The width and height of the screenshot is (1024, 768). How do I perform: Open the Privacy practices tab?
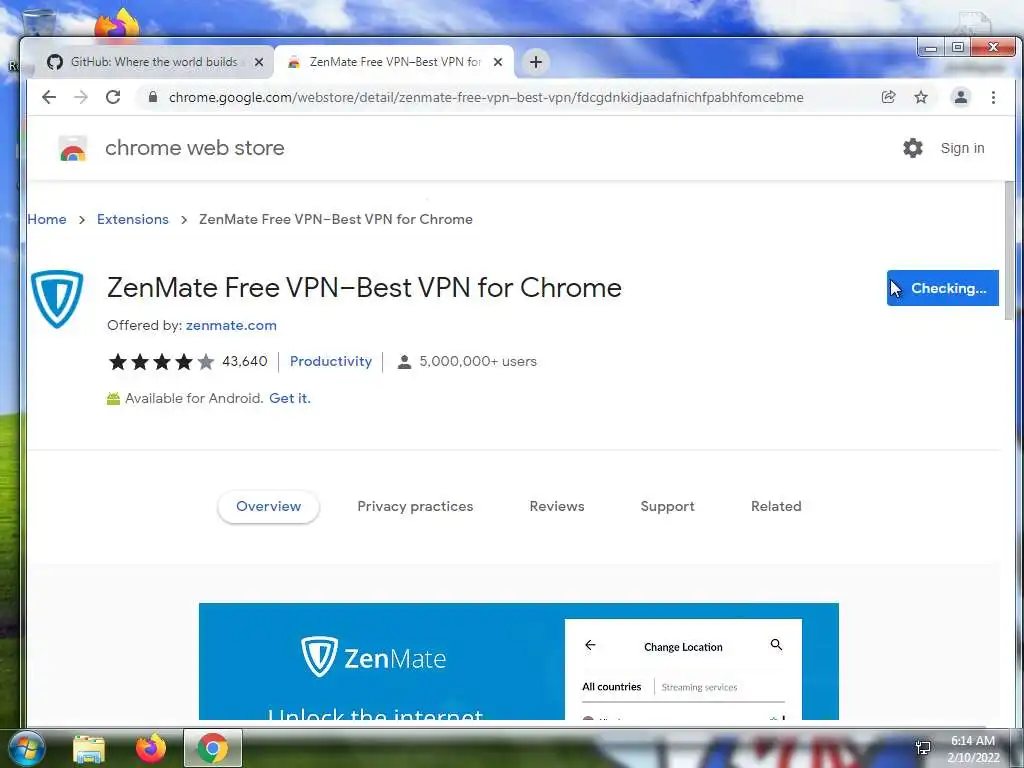pyautogui.click(x=415, y=506)
